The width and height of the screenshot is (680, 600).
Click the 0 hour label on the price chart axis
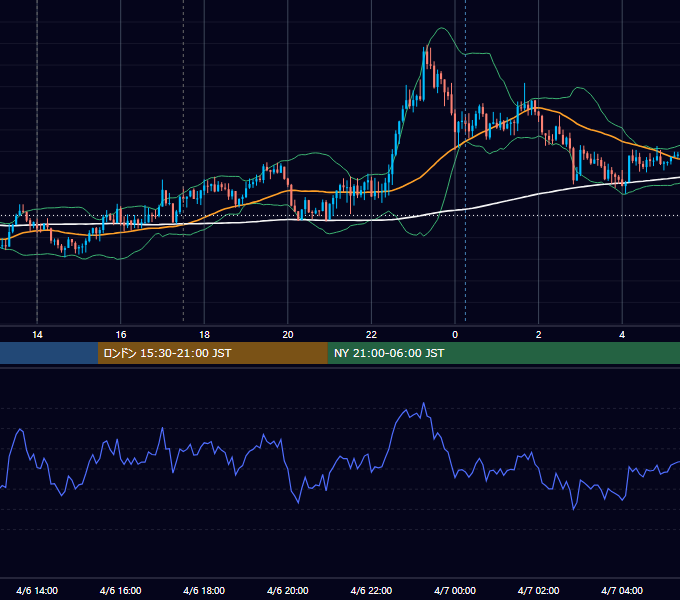455,335
